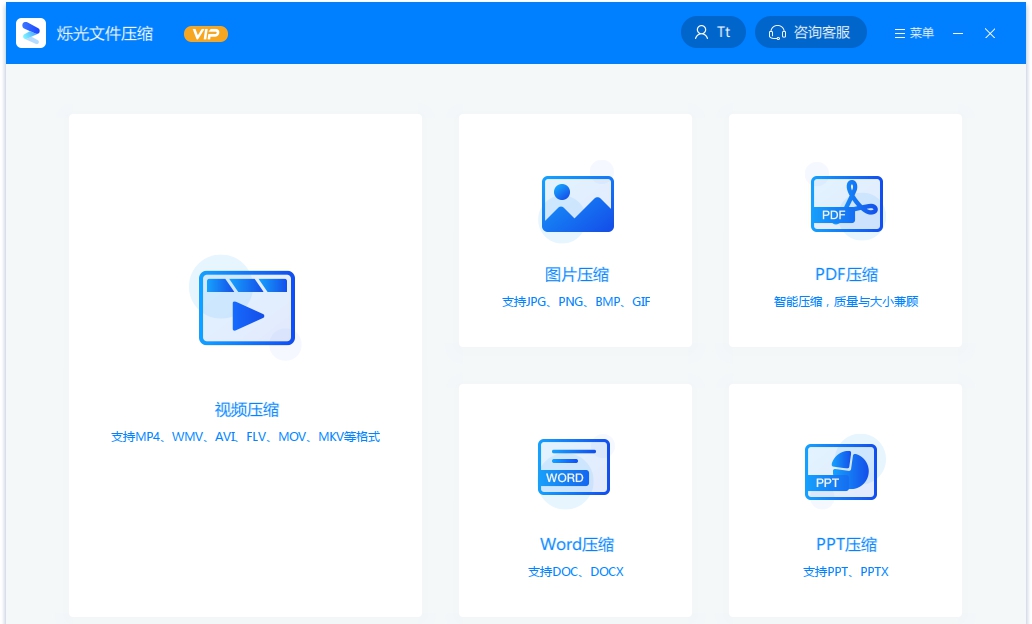This screenshot has height=624, width=1032.
Task: Open the 图片压缩 card
Action: click(576, 230)
